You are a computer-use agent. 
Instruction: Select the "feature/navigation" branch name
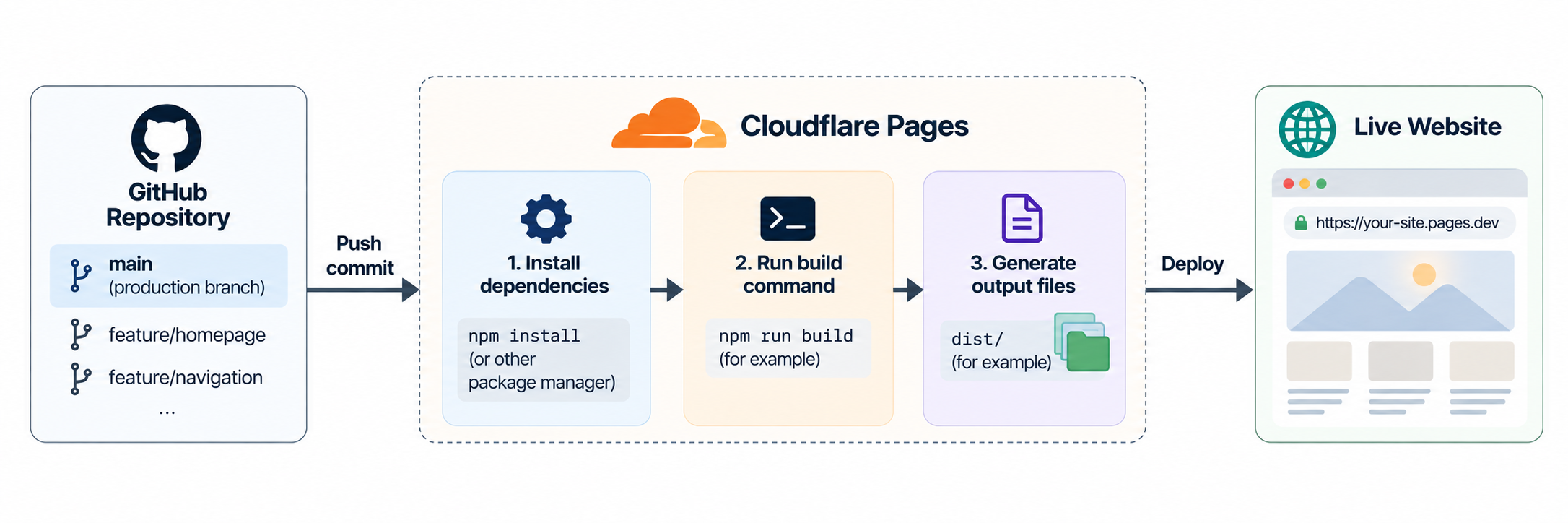click(x=186, y=377)
